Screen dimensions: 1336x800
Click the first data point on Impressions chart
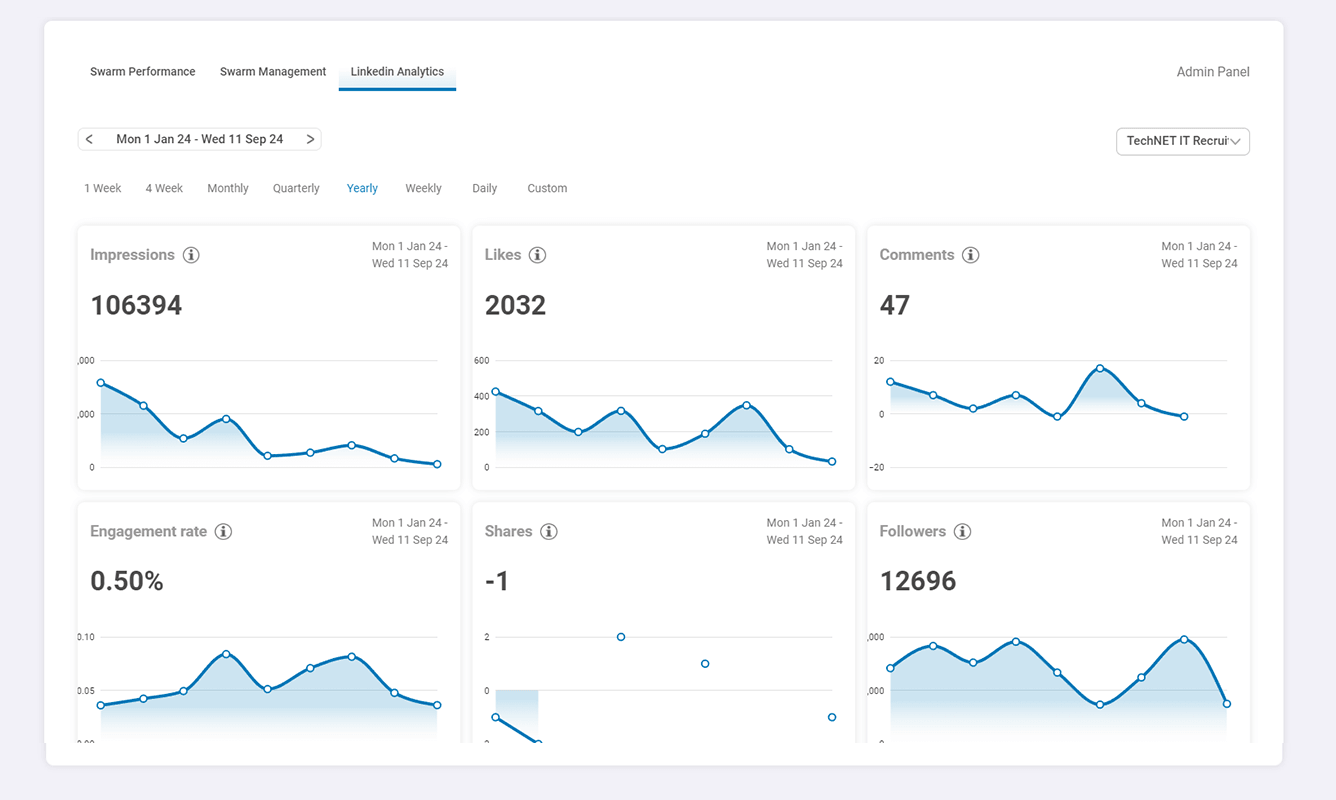tap(101, 383)
